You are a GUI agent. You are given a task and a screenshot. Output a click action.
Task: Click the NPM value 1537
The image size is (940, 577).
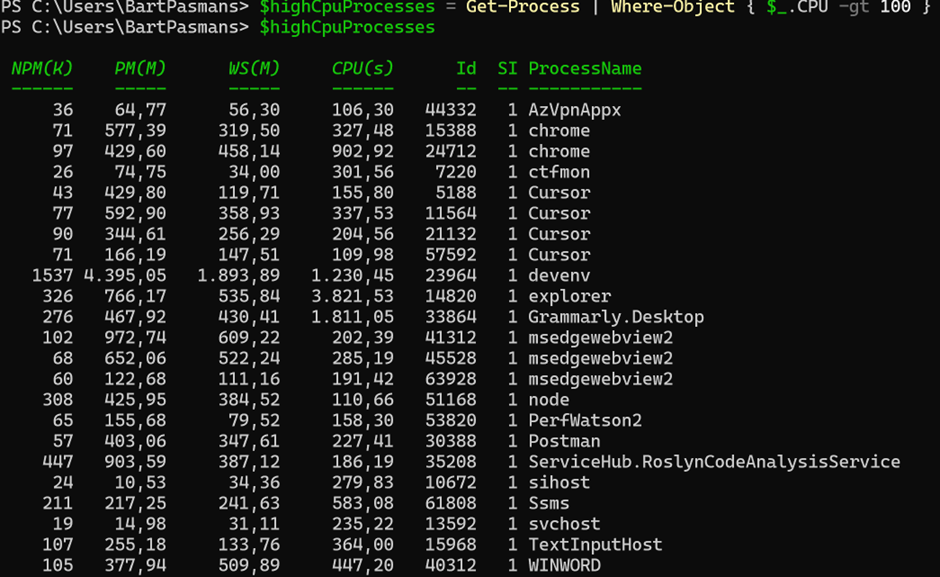52,275
